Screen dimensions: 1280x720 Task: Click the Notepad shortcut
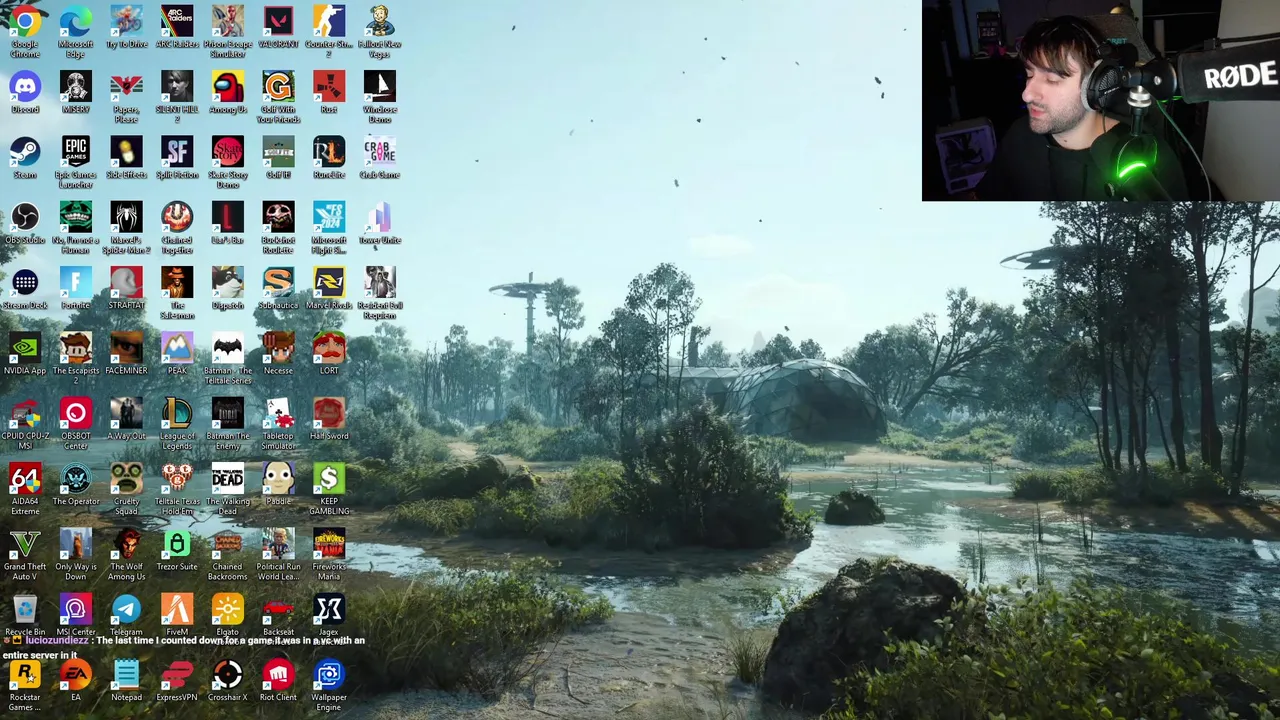point(126,675)
